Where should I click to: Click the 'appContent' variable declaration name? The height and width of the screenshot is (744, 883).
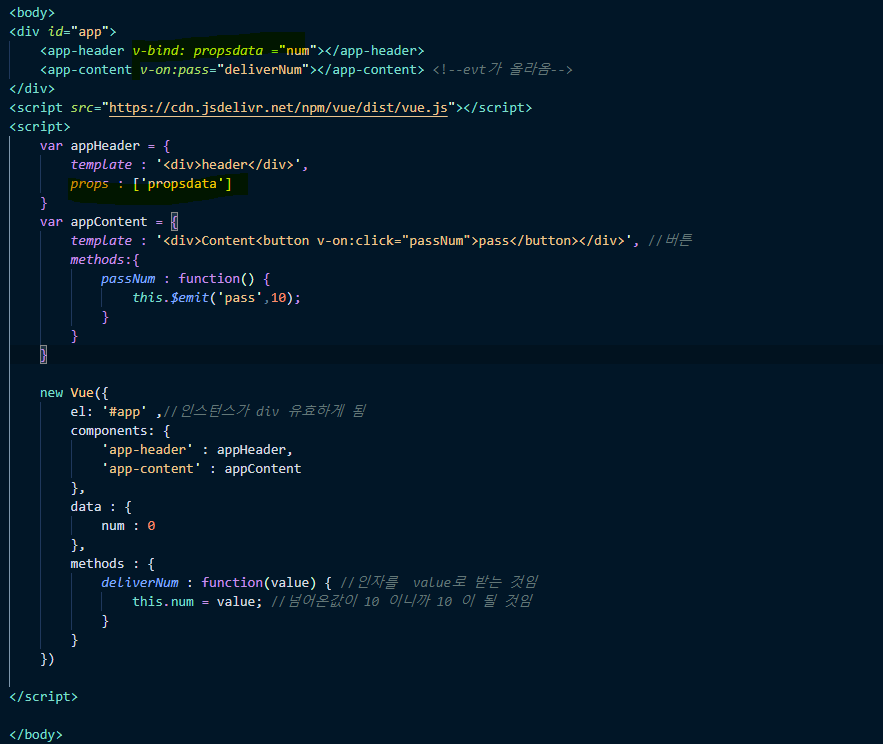(109, 222)
